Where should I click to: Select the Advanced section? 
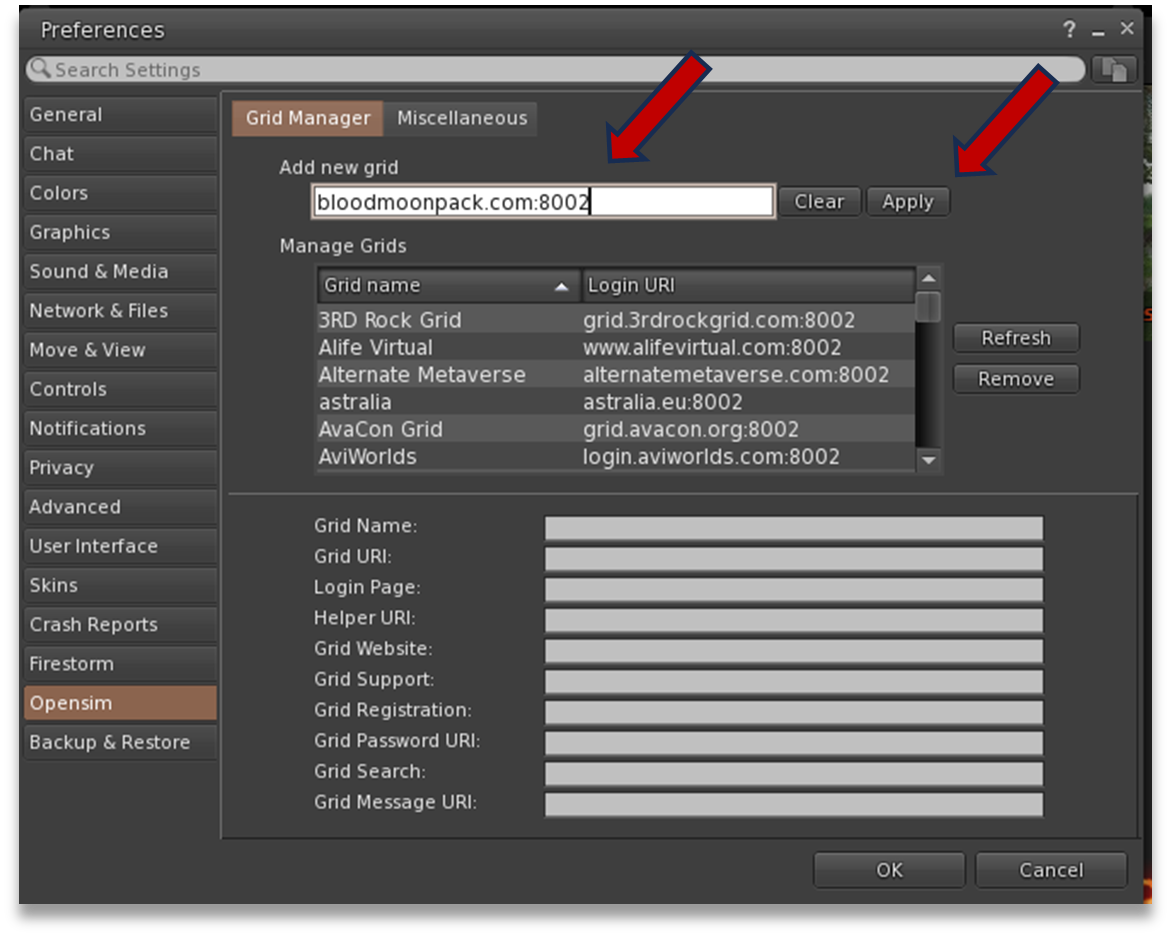coord(120,507)
